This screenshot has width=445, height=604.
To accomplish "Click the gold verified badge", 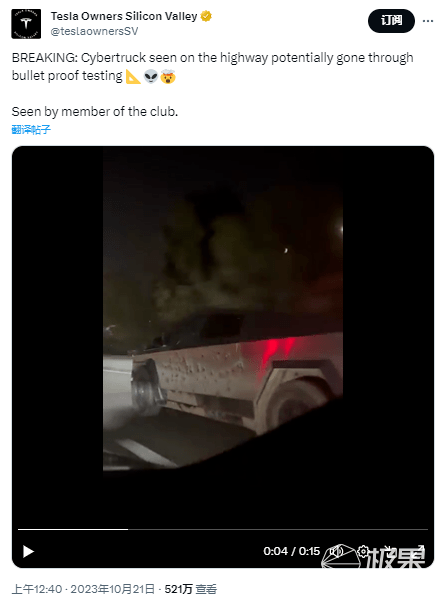I will [207, 16].
